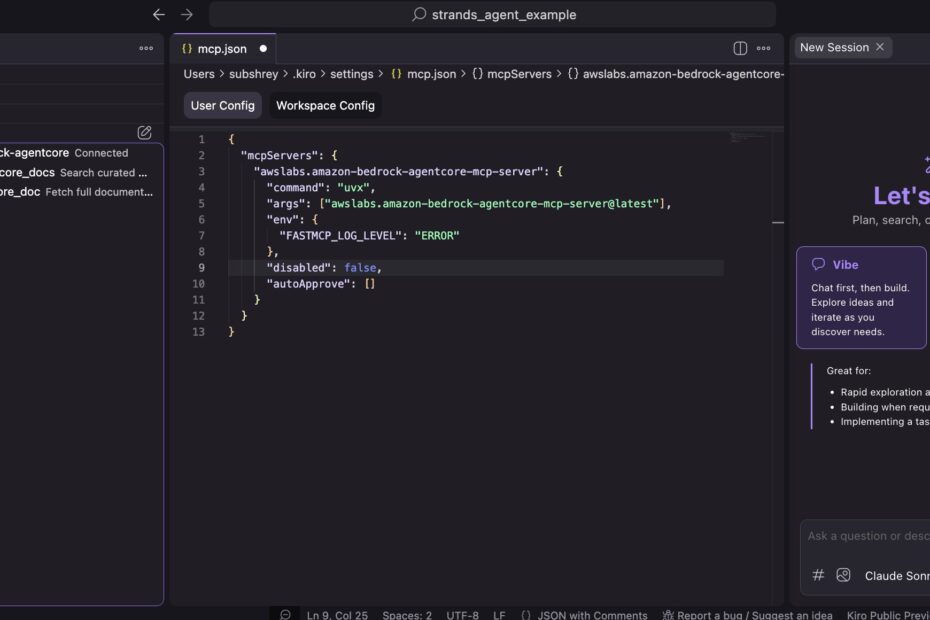The height and width of the screenshot is (620, 930).
Task: Click the strands_agent_example search field
Action: (493, 15)
